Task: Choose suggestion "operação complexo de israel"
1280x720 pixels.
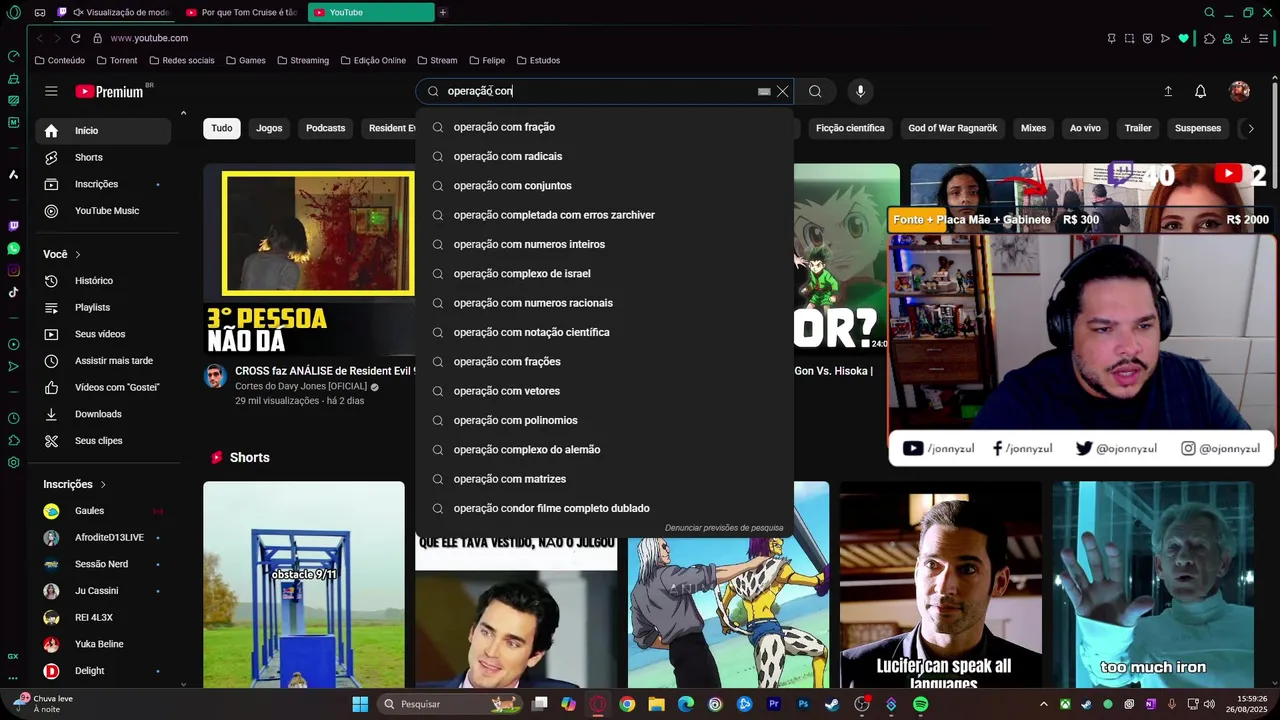Action: [x=604, y=274]
